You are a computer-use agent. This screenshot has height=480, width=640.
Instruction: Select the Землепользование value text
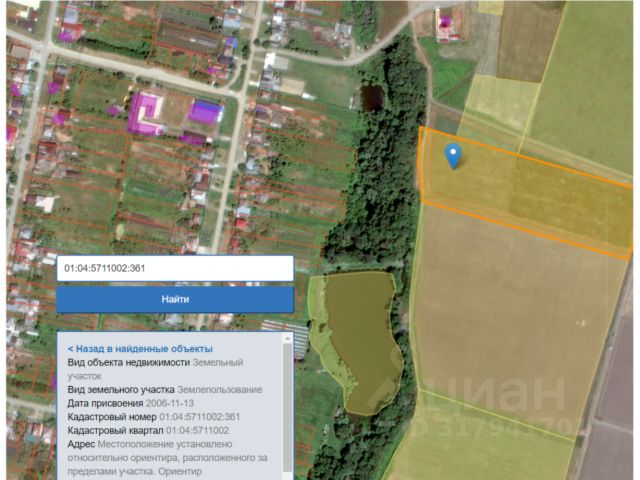click(220, 389)
